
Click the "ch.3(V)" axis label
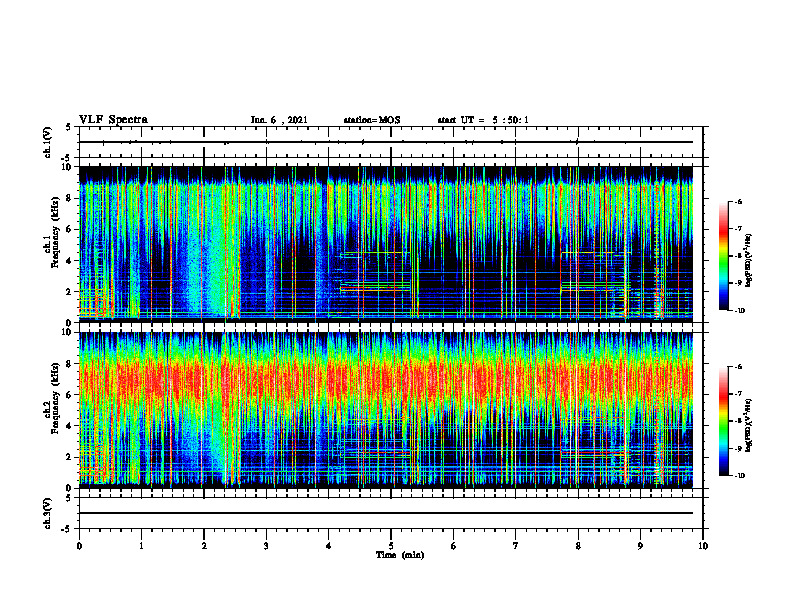pyautogui.click(x=48, y=513)
